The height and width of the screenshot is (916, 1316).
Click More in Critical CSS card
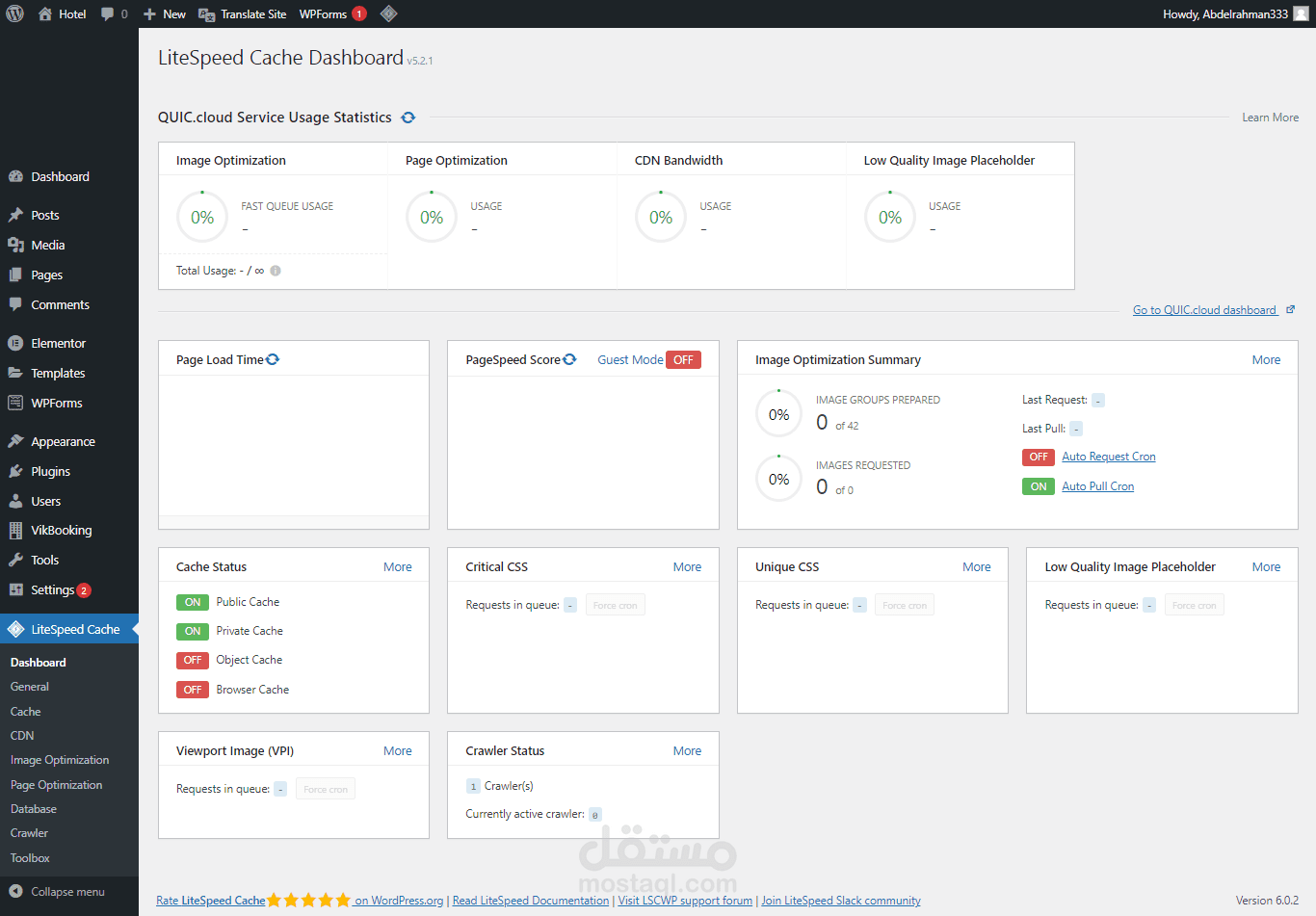pos(687,567)
